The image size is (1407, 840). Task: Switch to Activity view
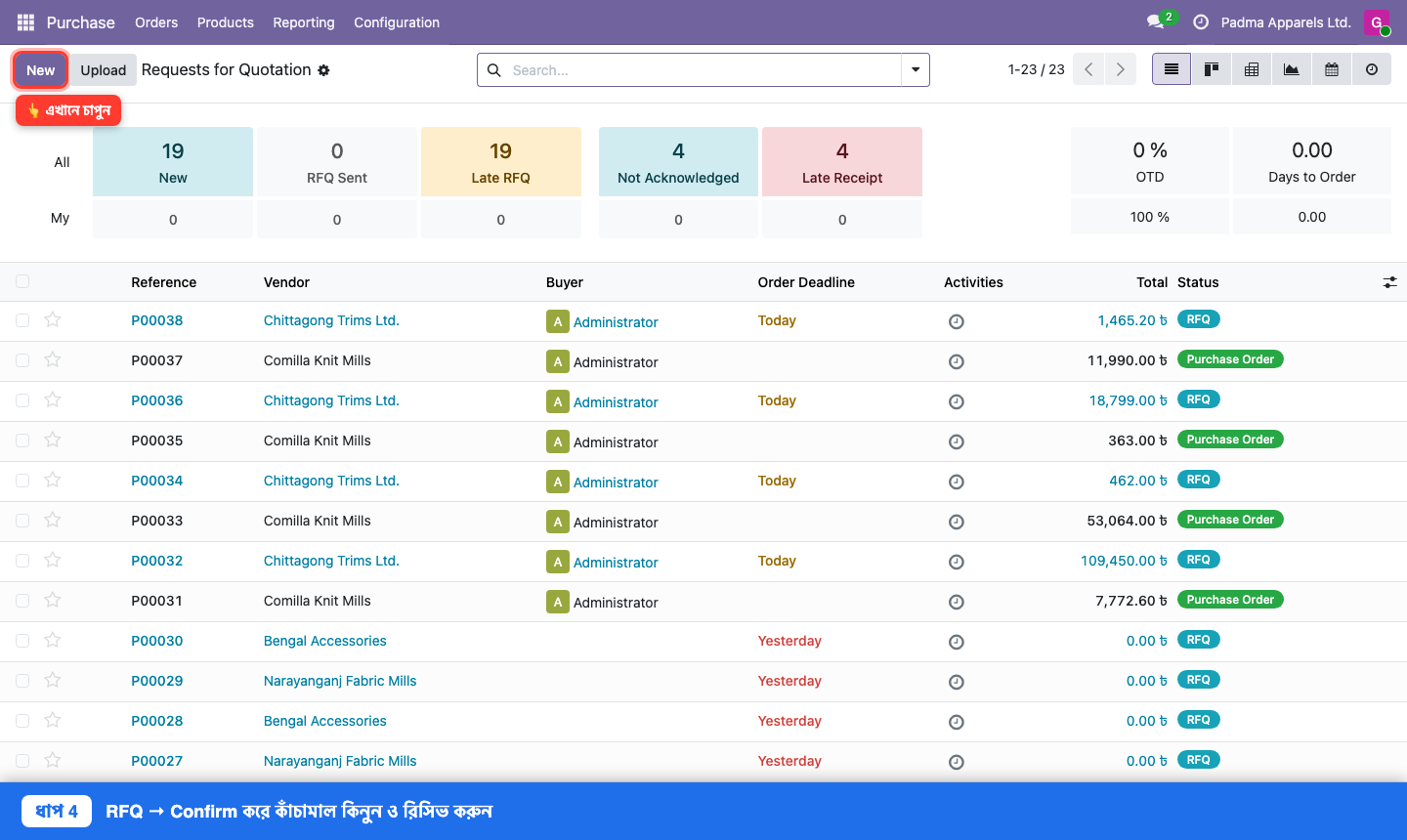click(1372, 69)
